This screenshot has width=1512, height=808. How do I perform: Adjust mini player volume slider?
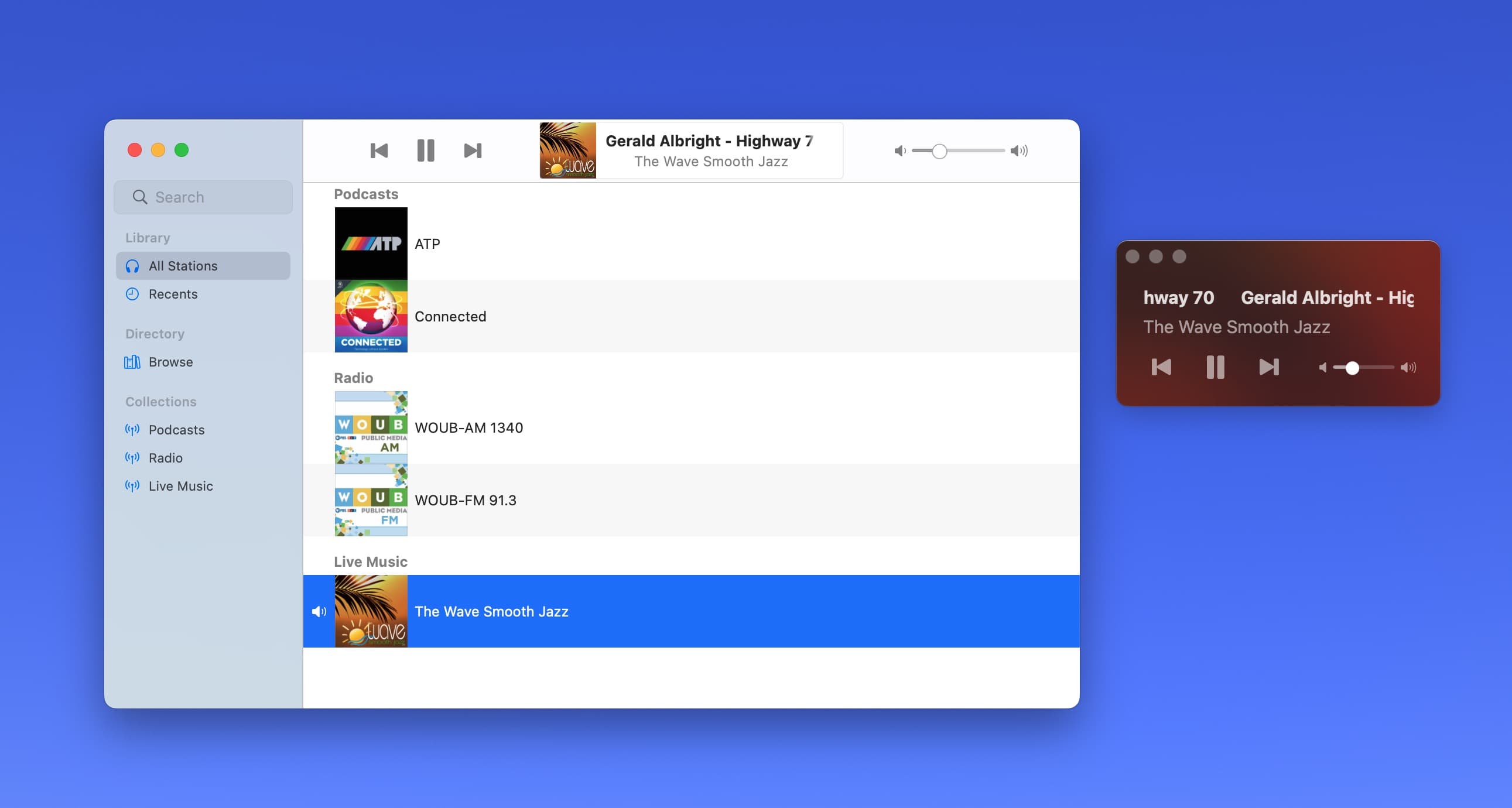1352,368
